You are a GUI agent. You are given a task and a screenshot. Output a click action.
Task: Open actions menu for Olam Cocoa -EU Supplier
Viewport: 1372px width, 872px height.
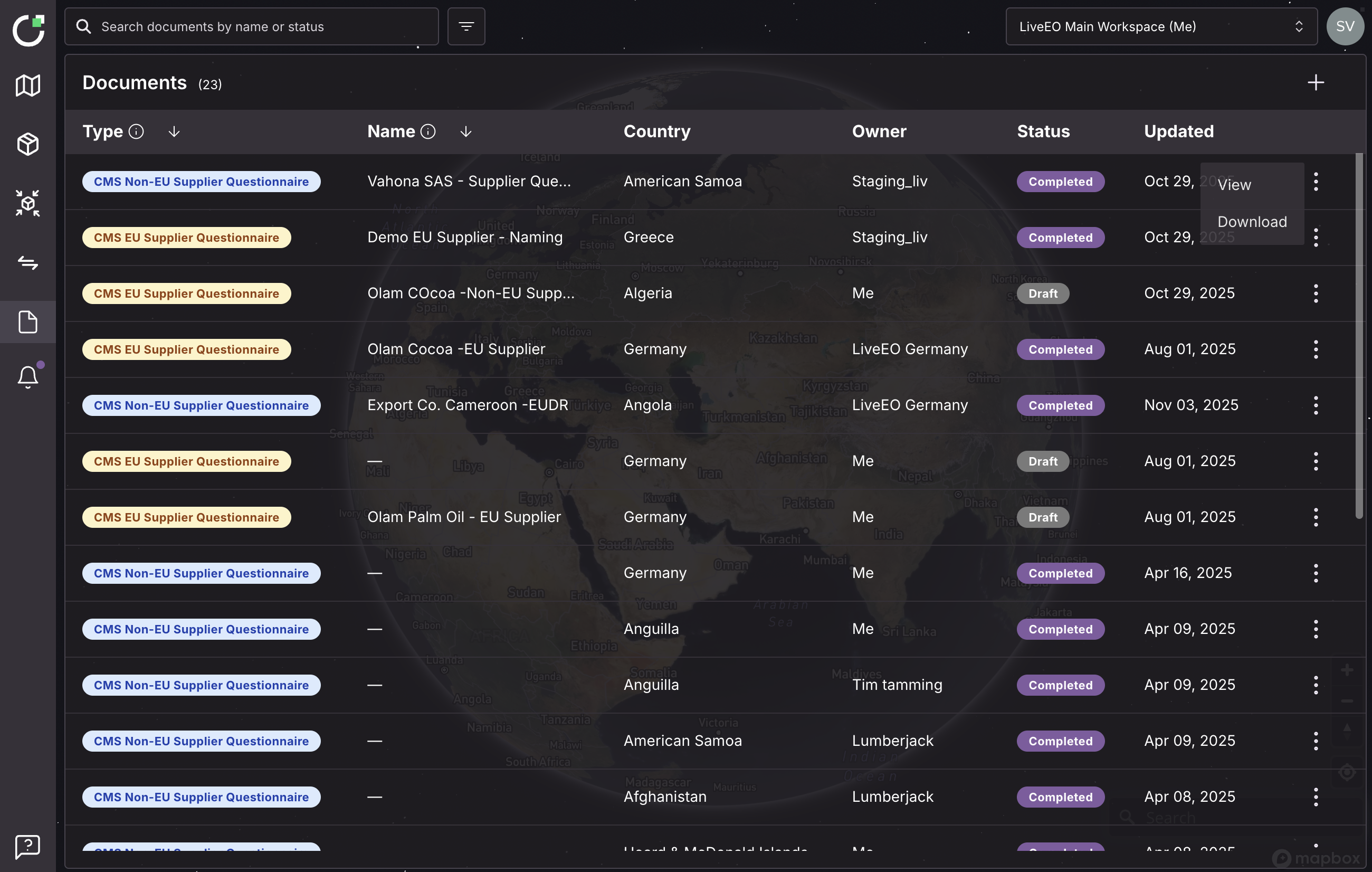click(x=1316, y=349)
